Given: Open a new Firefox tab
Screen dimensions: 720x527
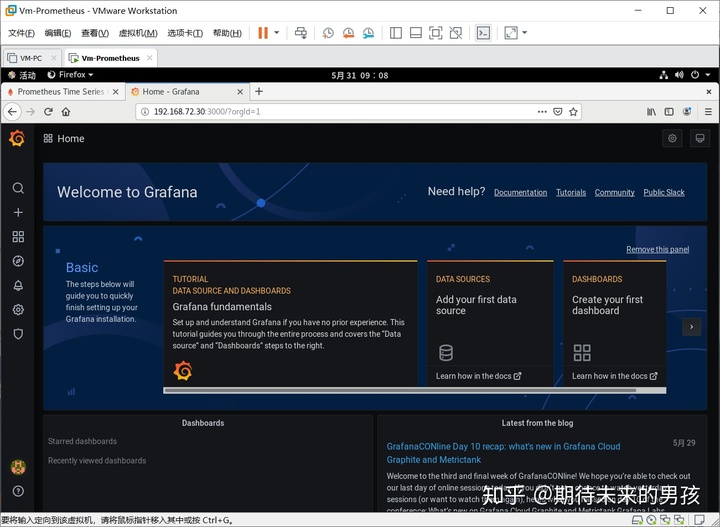Looking at the screenshot, I should coord(259,91).
